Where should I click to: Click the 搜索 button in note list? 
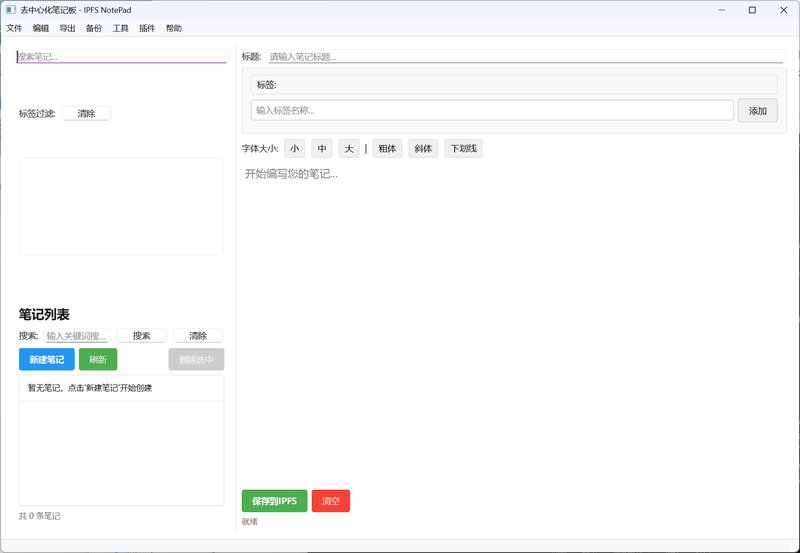click(x=141, y=336)
